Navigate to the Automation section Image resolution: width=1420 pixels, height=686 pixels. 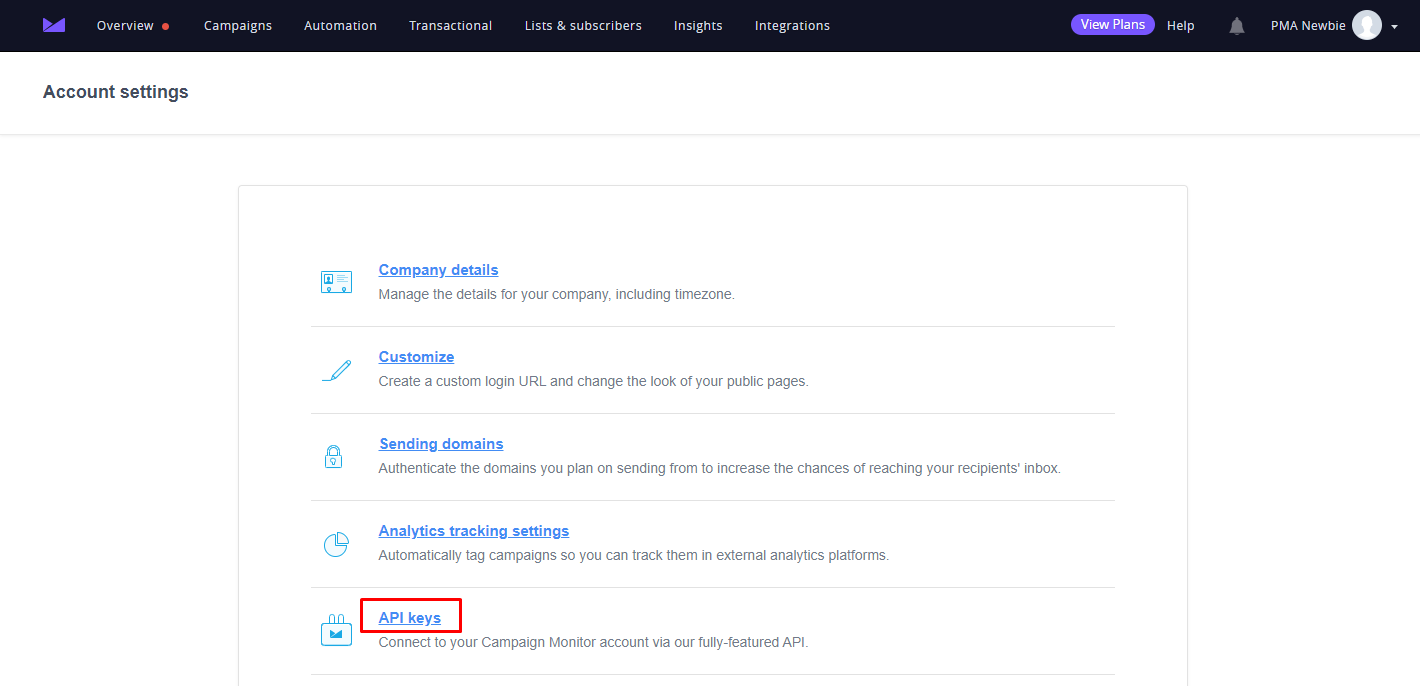coord(340,26)
